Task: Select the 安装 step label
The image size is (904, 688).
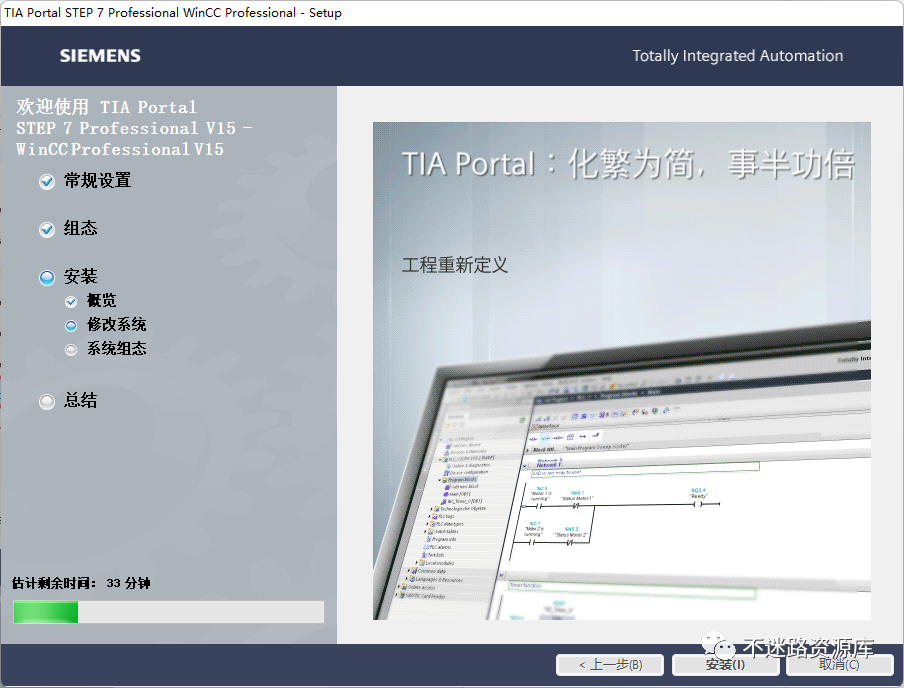Action: coord(80,276)
